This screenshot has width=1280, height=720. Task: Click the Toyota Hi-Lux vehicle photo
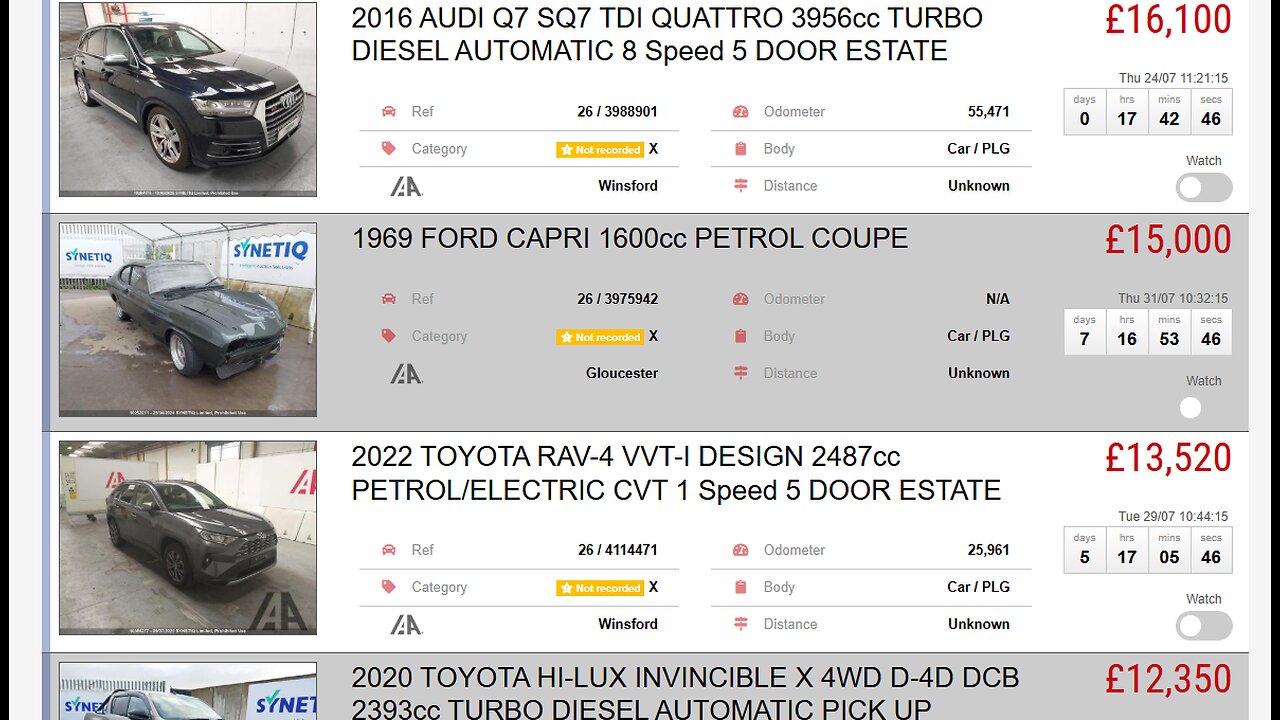coord(188,691)
